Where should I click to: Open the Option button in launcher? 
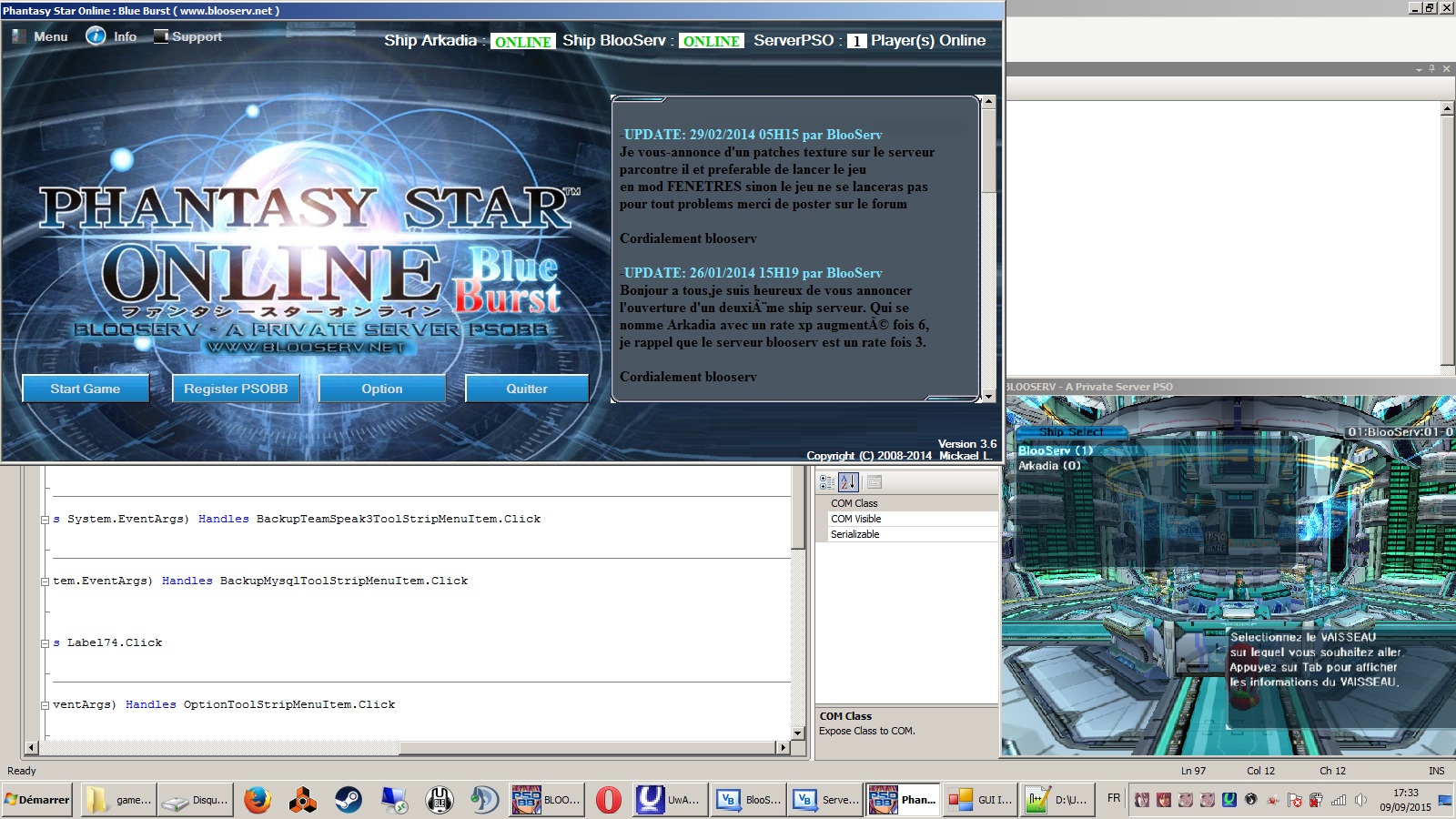coord(382,389)
